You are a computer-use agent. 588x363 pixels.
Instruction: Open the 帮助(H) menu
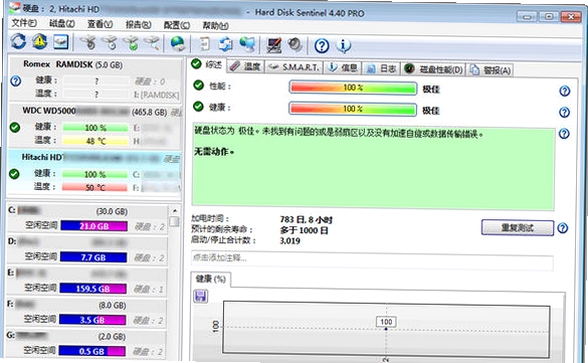pos(215,26)
